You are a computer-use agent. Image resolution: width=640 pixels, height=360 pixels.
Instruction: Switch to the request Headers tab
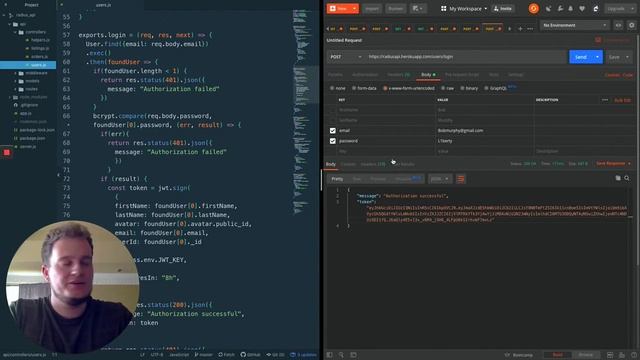pos(398,75)
